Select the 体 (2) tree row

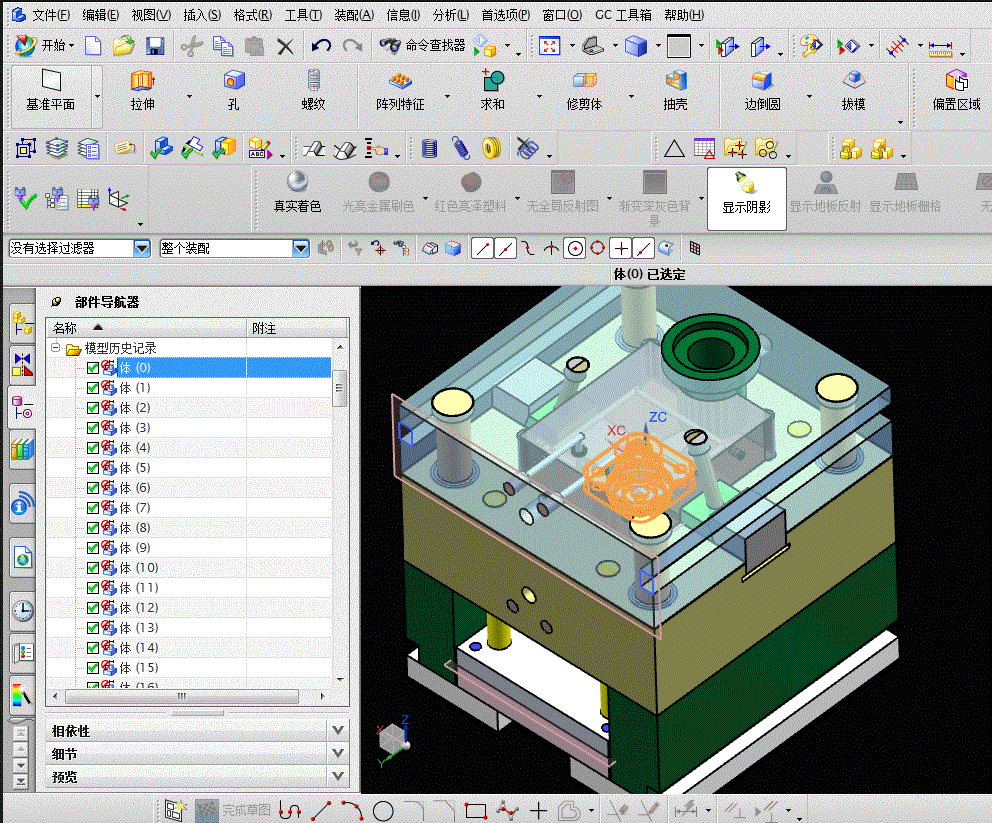[x=189, y=408]
